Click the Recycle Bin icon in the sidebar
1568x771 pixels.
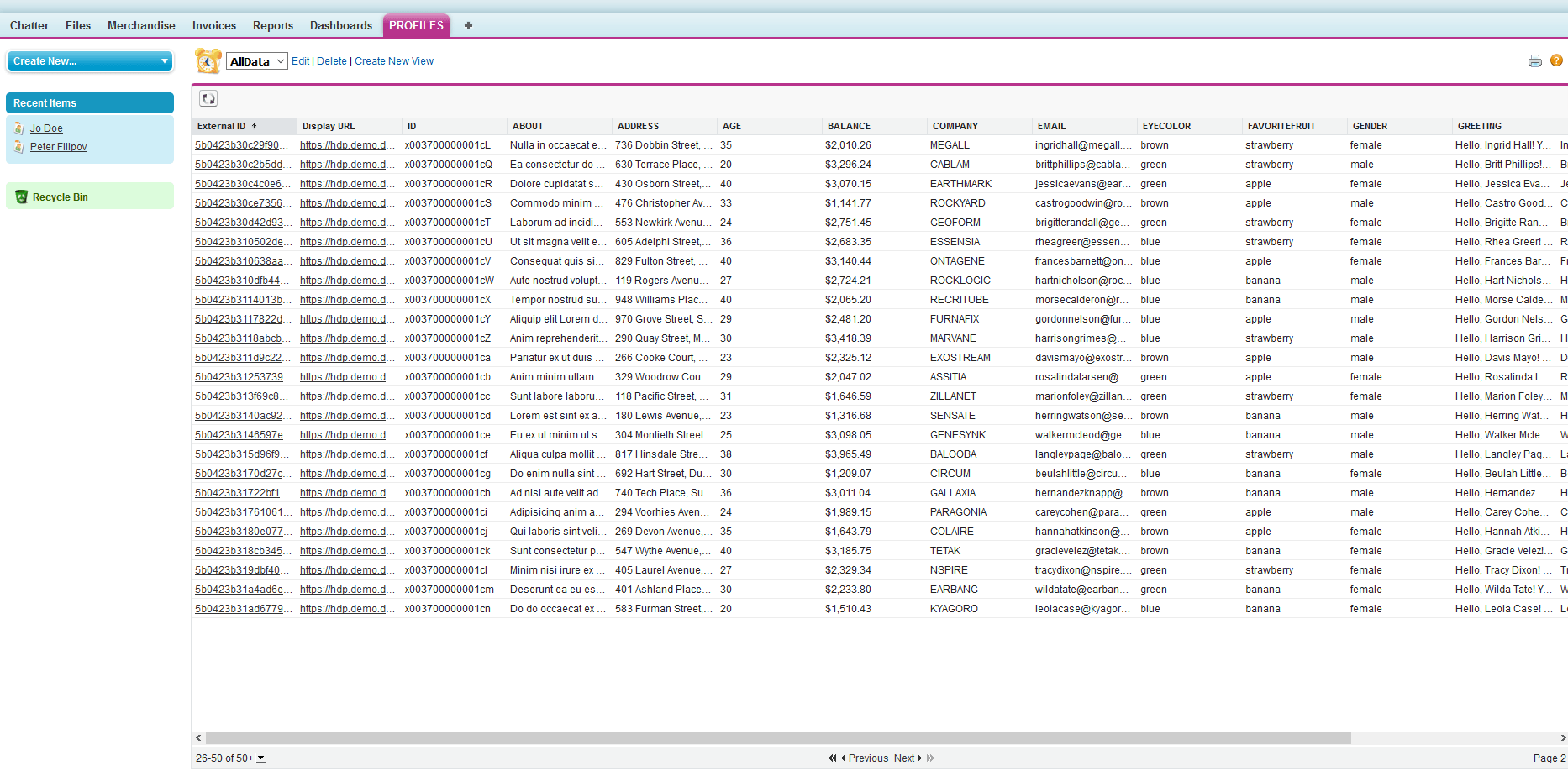22,197
